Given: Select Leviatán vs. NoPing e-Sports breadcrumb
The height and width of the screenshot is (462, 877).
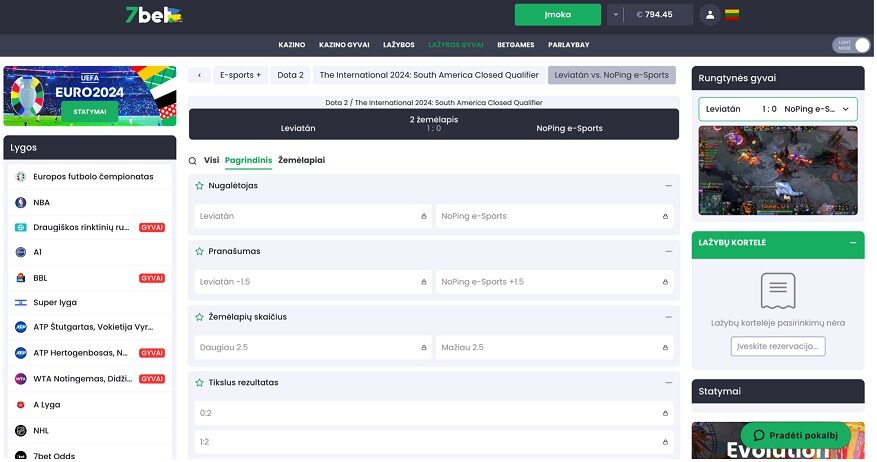Looking at the screenshot, I should click(611, 75).
